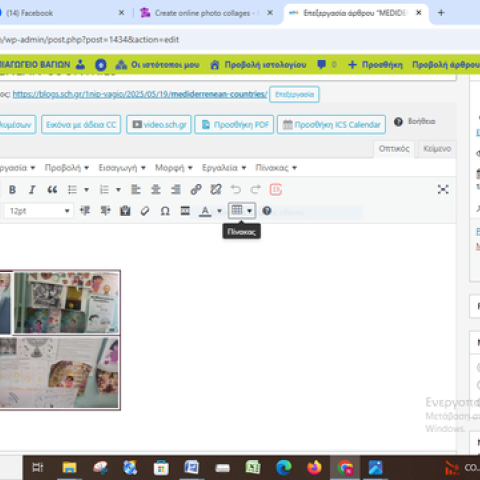Insert or edit a link

(196, 190)
